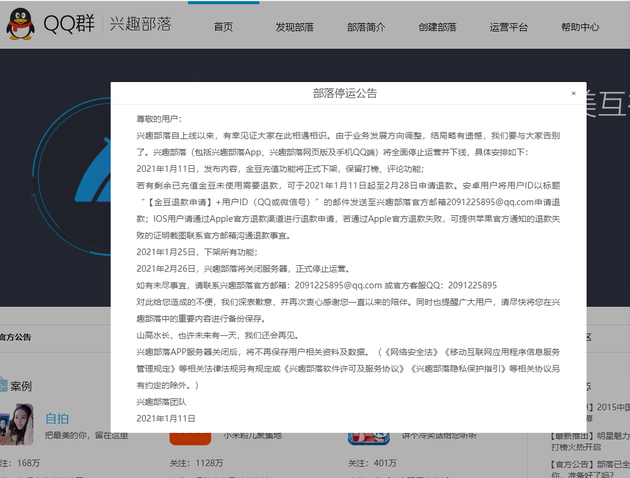This screenshot has width=630, height=478.
Task: Visit 帮助中心 in navigation bar
Action: tap(580, 27)
